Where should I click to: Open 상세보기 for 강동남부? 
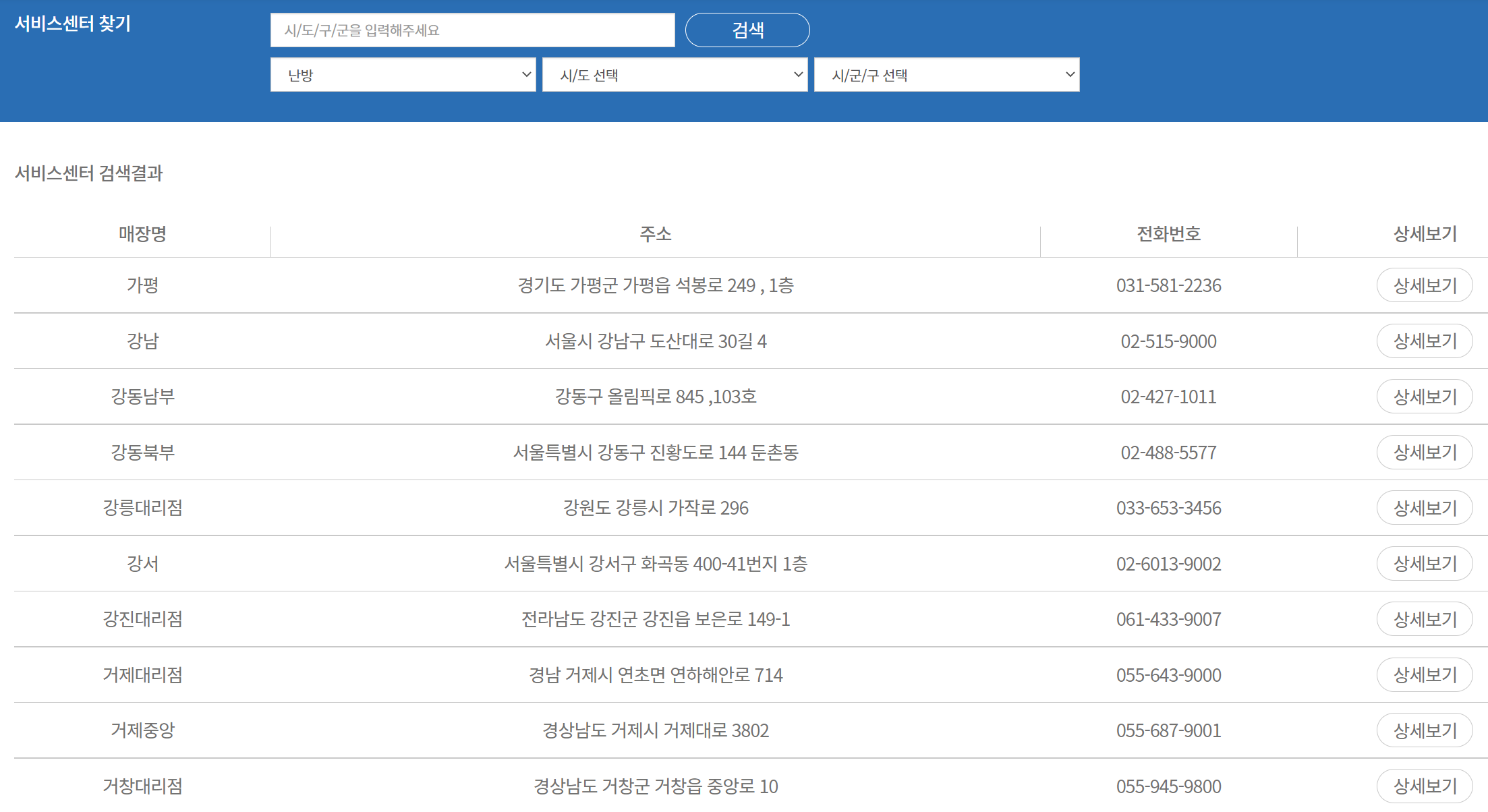[1424, 397]
